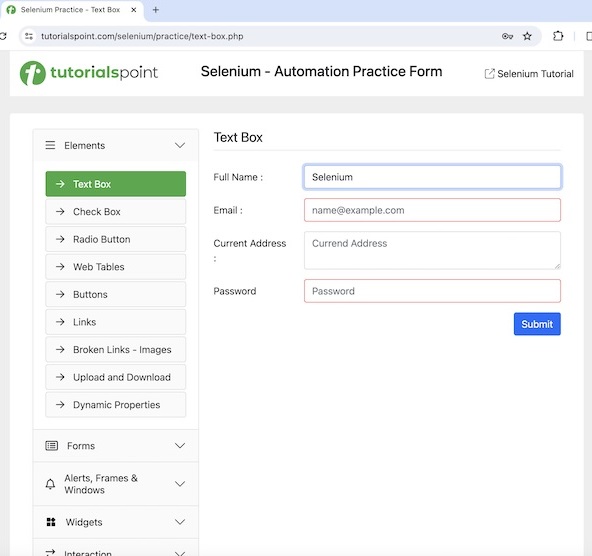This screenshot has height=556, width=592.
Task: Open the Check Box menu item
Action: 116,212
